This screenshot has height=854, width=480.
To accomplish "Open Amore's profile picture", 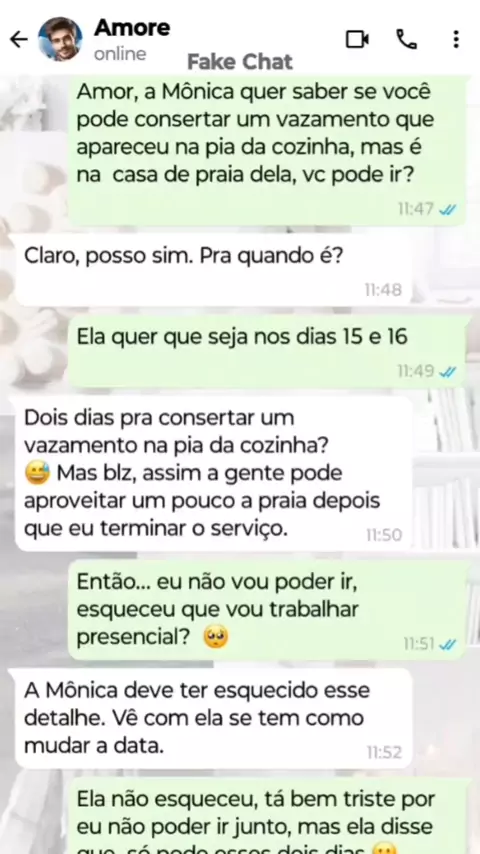I will point(60,39).
